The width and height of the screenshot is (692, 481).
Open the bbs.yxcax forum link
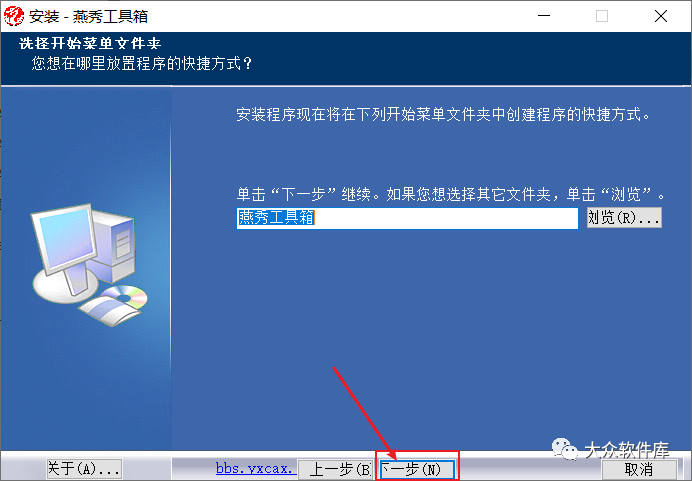[256, 468]
